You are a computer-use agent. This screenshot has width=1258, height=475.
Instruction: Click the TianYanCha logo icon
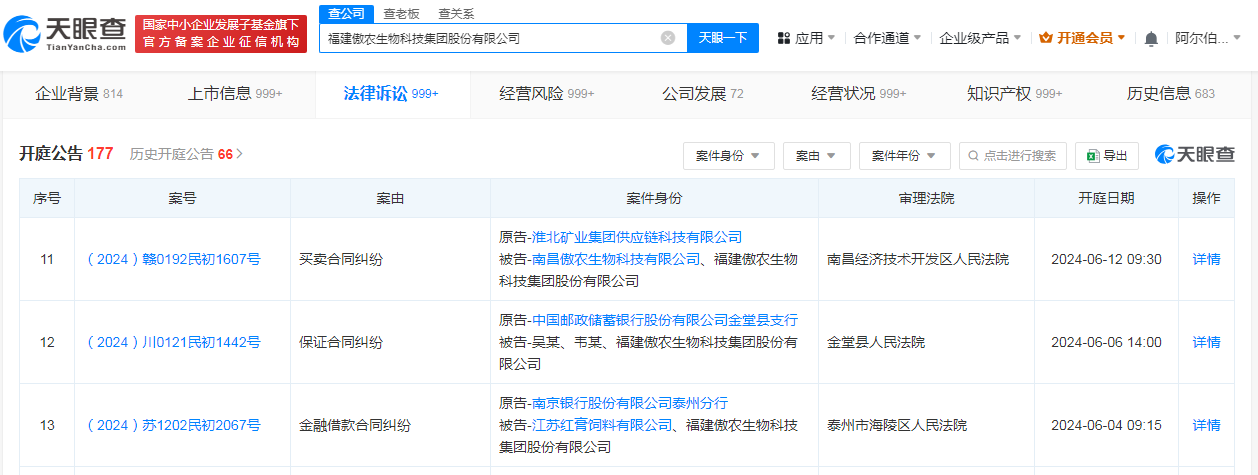click(24, 35)
